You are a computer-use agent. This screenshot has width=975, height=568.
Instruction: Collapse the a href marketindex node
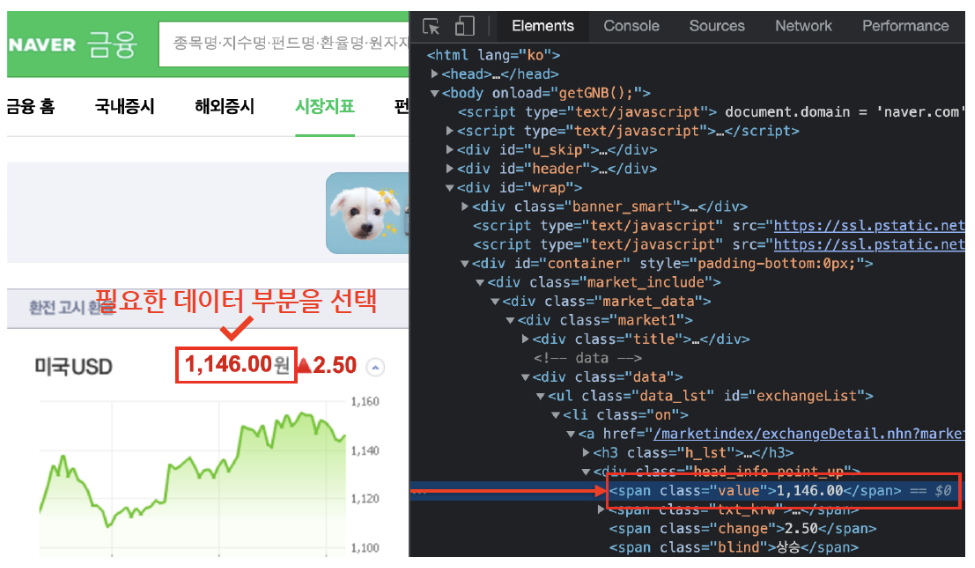point(571,434)
